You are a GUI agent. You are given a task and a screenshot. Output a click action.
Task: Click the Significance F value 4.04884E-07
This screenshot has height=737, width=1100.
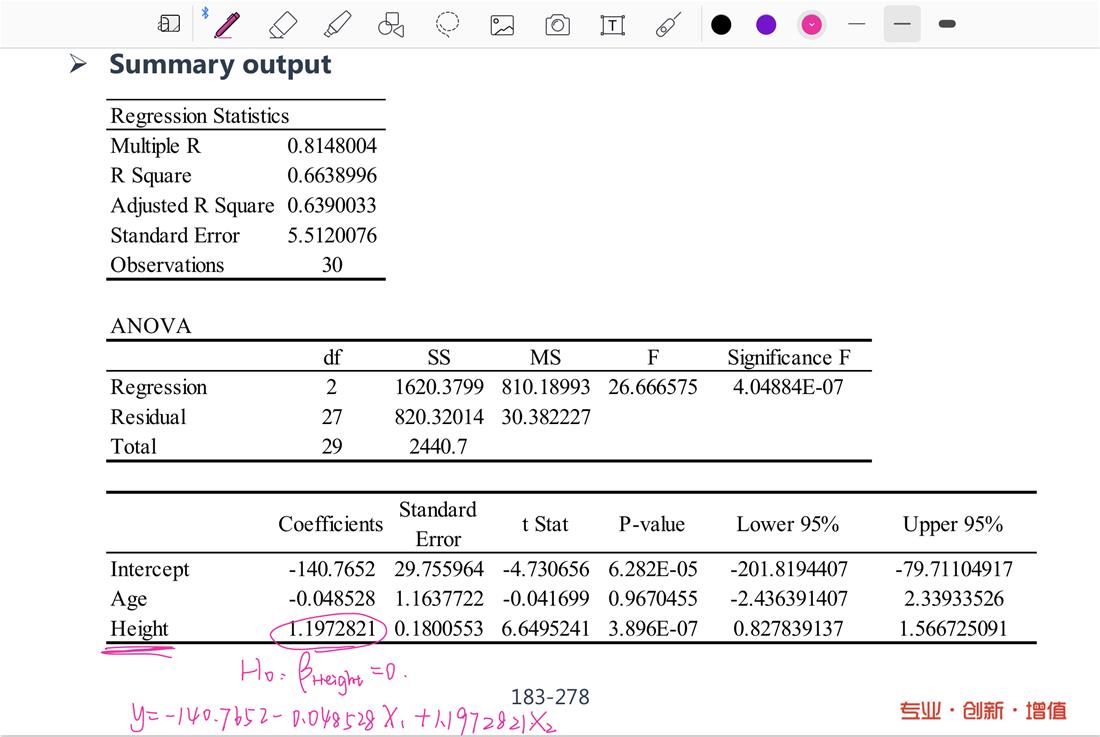[788, 387]
